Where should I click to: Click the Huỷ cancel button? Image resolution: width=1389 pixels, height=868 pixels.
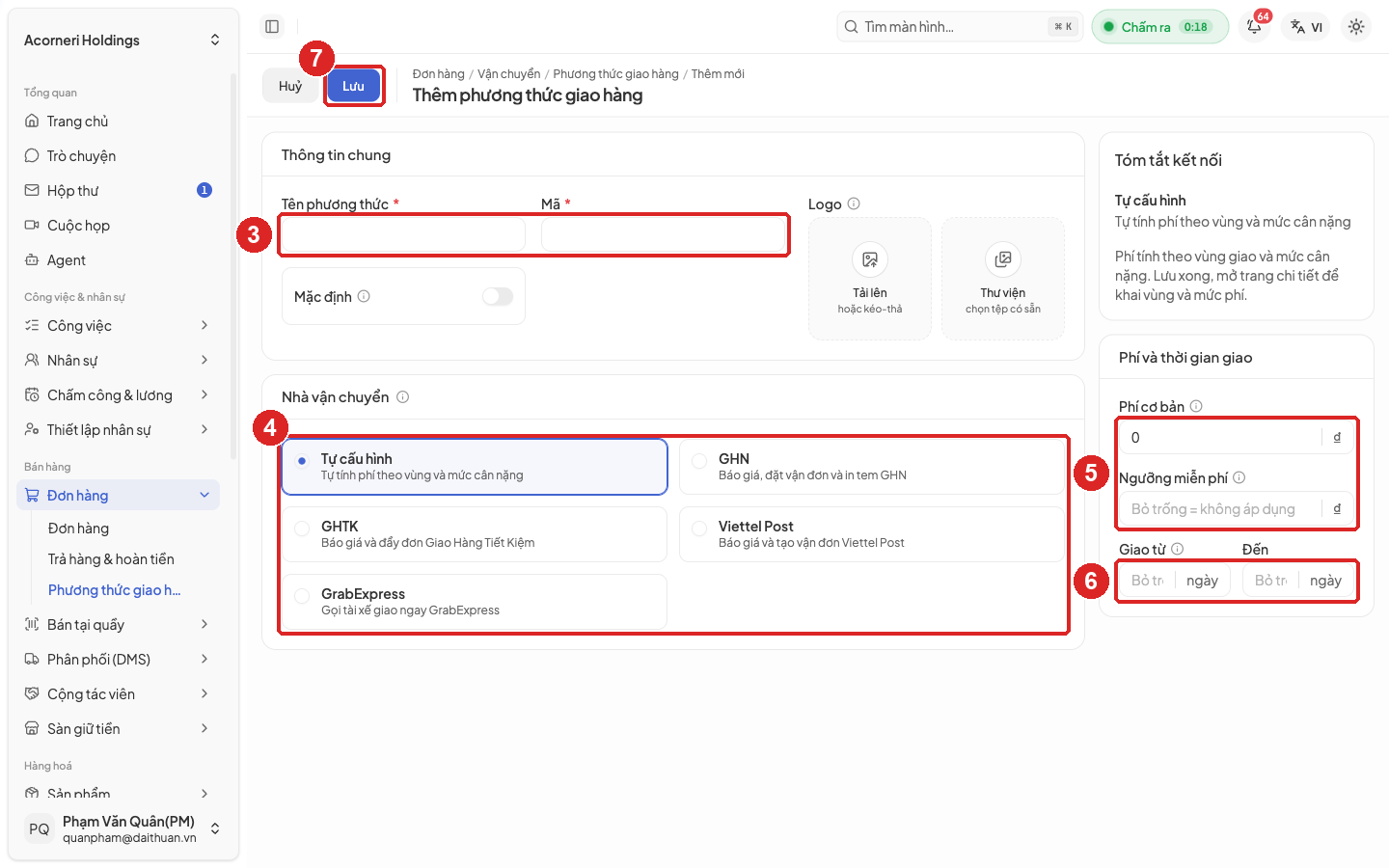[290, 86]
